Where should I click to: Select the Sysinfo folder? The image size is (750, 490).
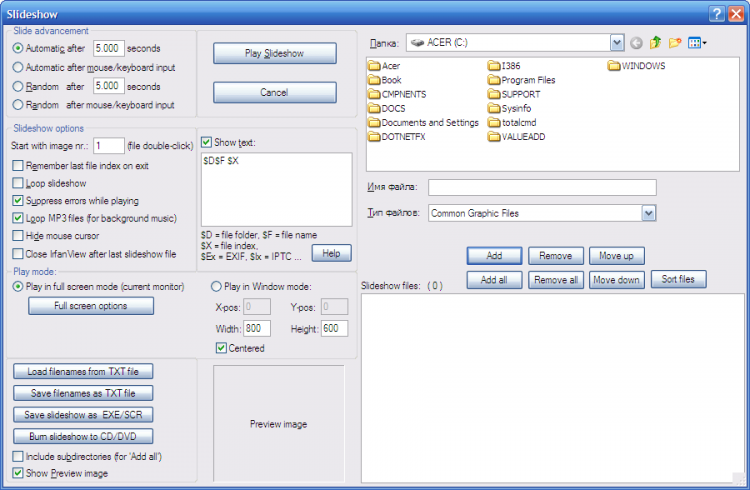pos(509,109)
